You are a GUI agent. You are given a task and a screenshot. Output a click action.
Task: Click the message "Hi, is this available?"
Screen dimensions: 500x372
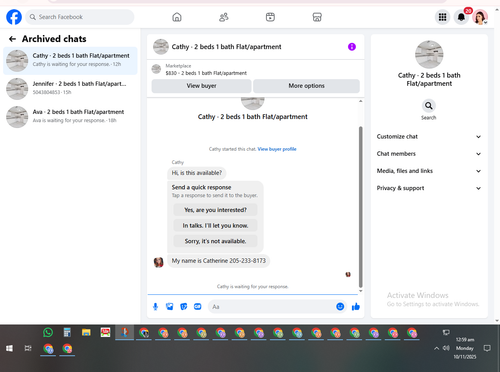(x=197, y=173)
